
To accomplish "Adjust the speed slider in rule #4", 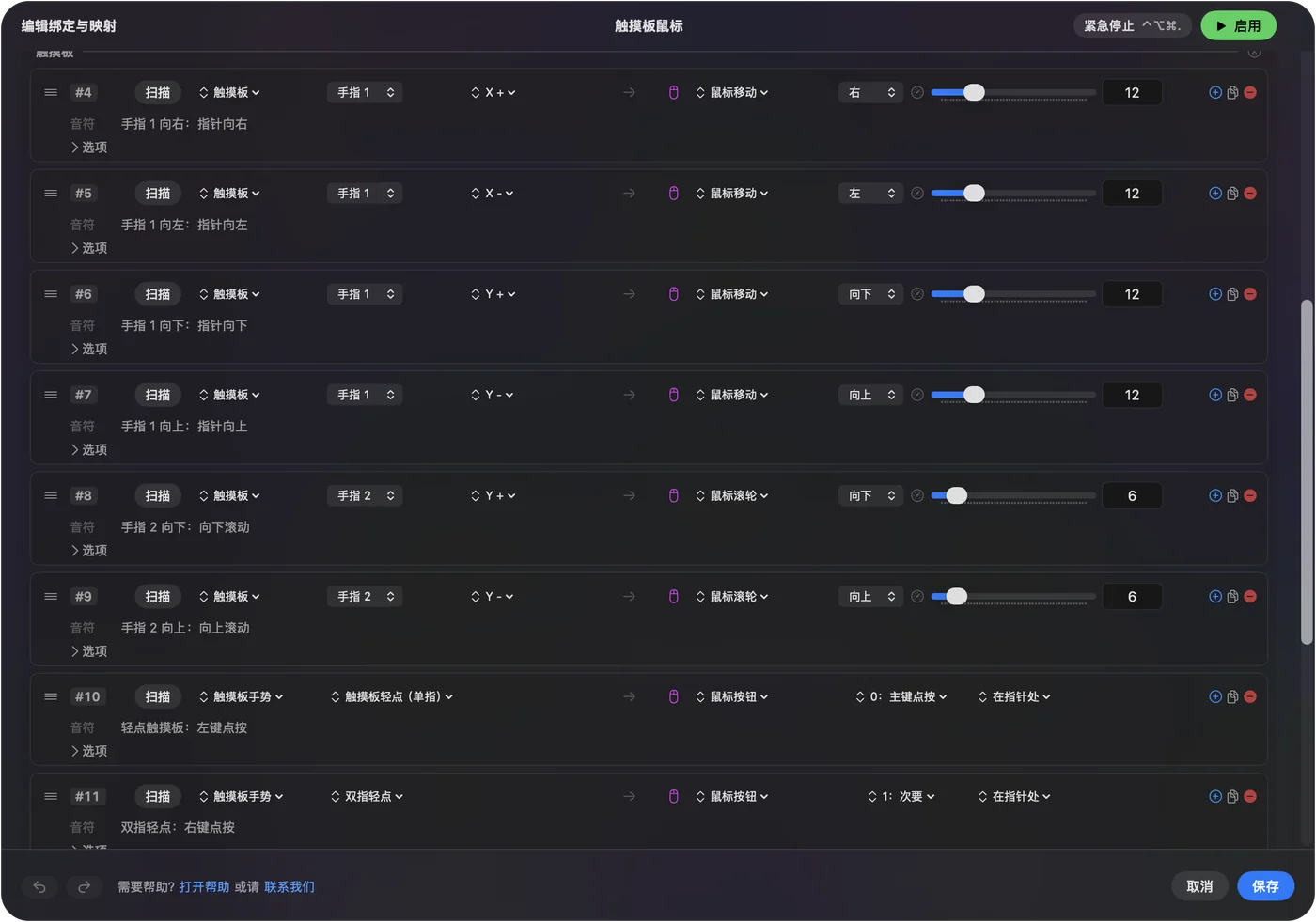I will (1013, 92).
